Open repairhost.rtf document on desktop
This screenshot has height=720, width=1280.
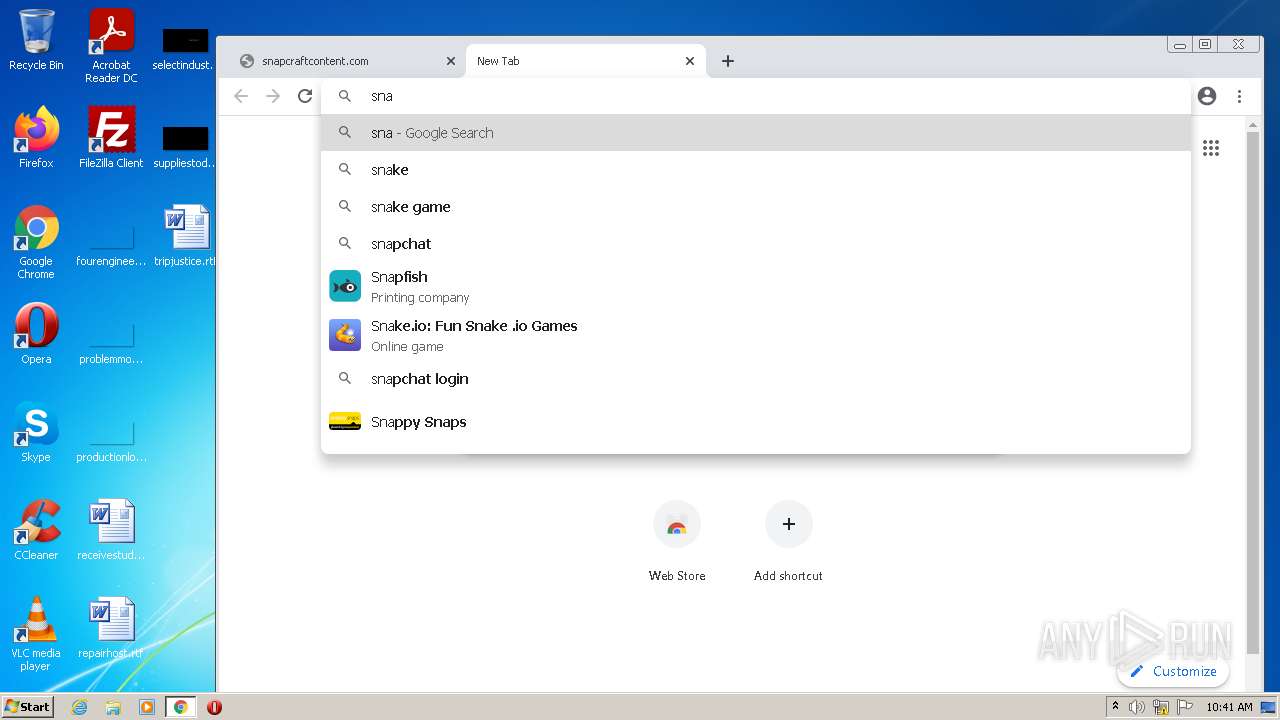[111, 628]
